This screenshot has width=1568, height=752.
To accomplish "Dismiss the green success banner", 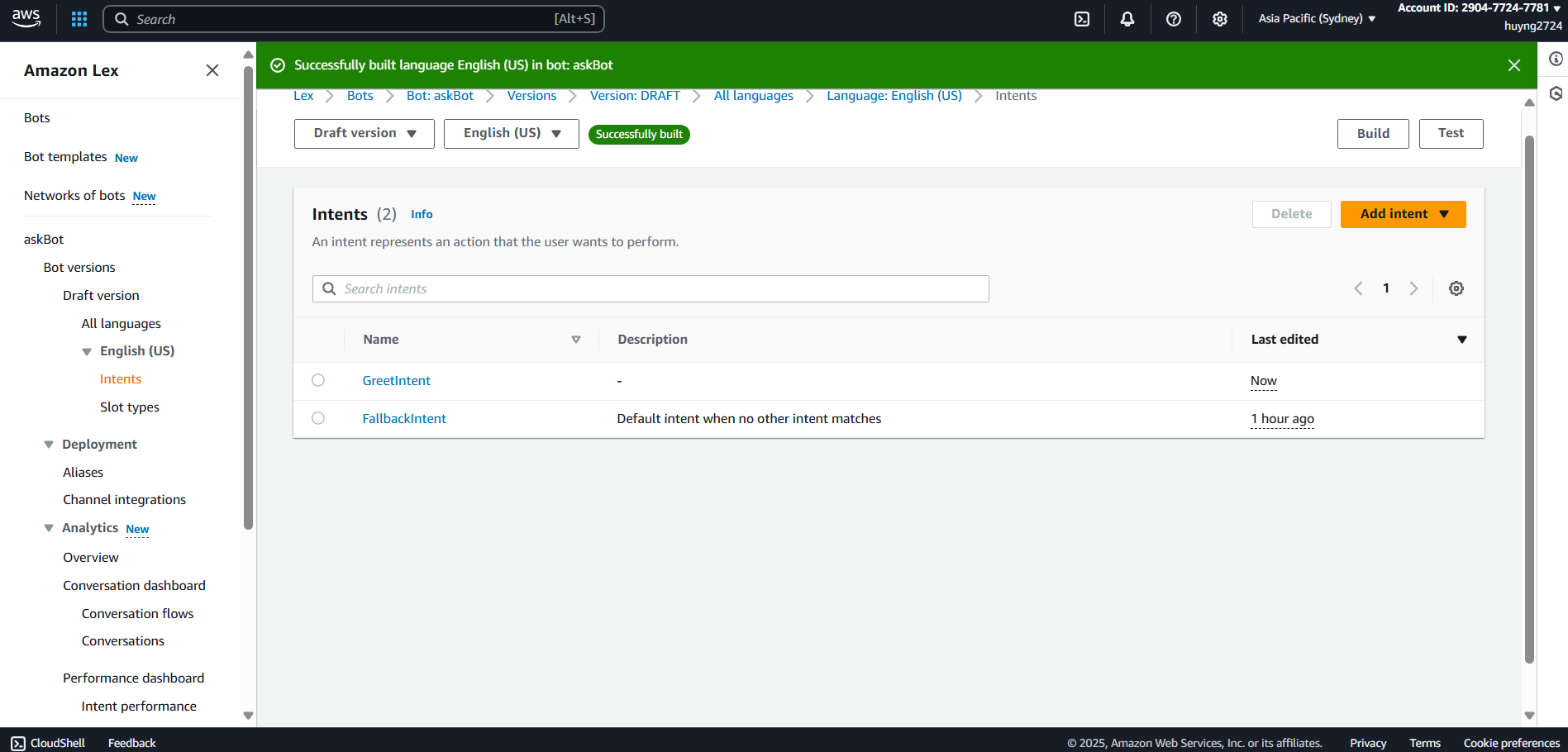I will pyautogui.click(x=1514, y=65).
